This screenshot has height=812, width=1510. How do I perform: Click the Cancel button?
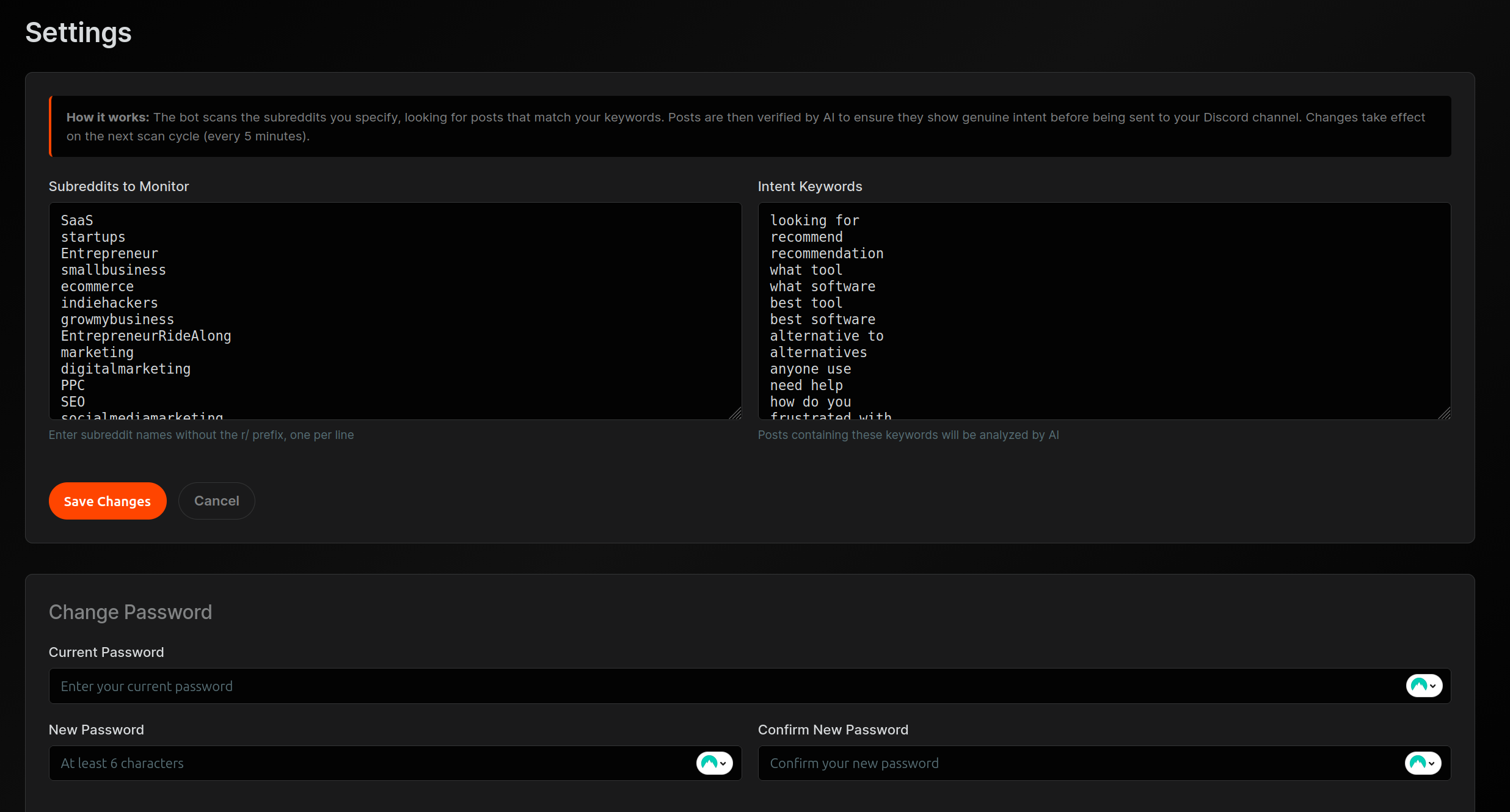click(x=216, y=501)
